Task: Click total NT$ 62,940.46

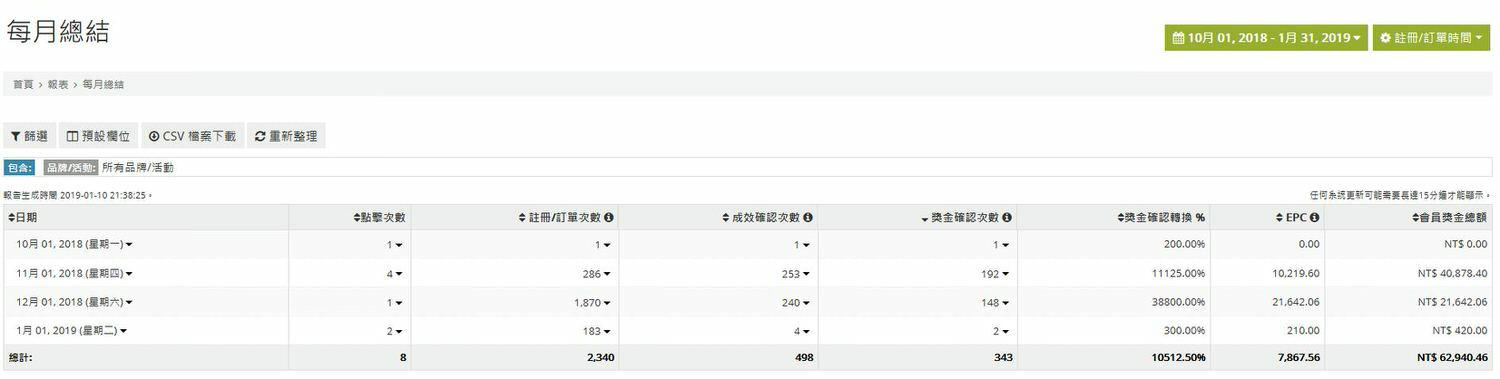Action: (1453, 357)
